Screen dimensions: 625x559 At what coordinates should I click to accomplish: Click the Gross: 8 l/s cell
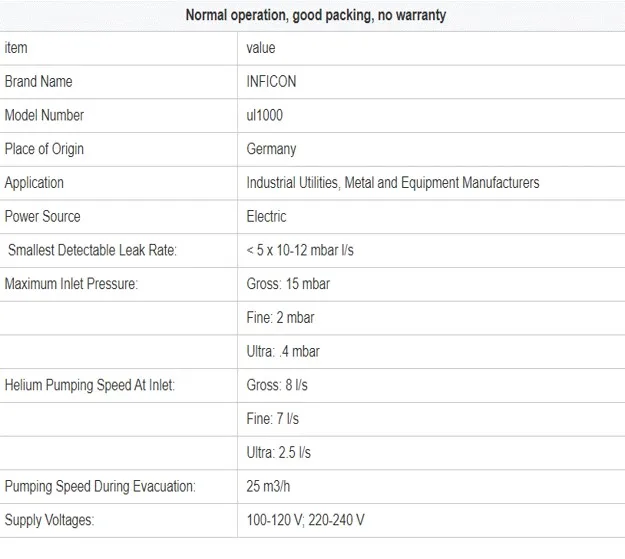pyautogui.click(x=276, y=385)
